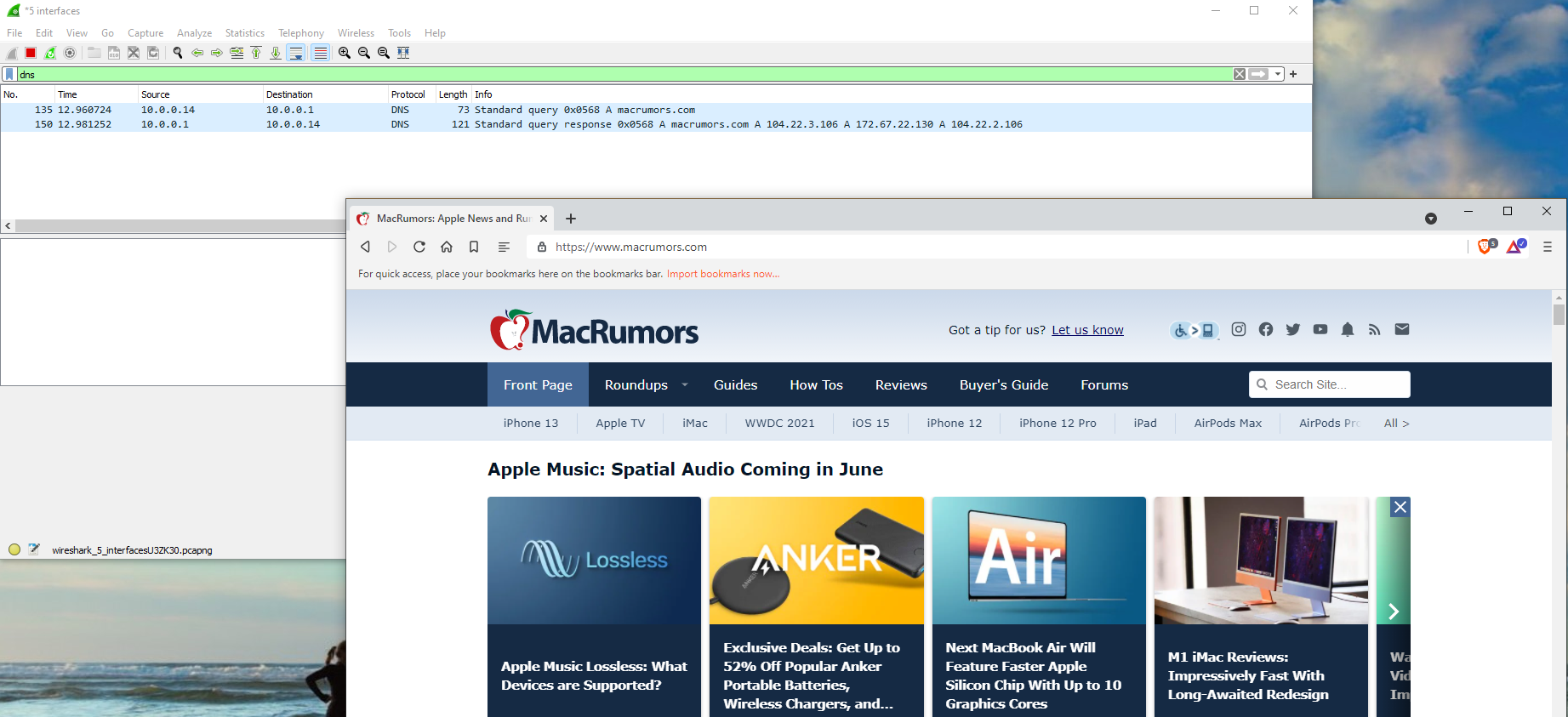The height and width of the screenshot is (717, 1568).
Task: Open Wireshark capture options gear
Action: click(x=70, y=53)
